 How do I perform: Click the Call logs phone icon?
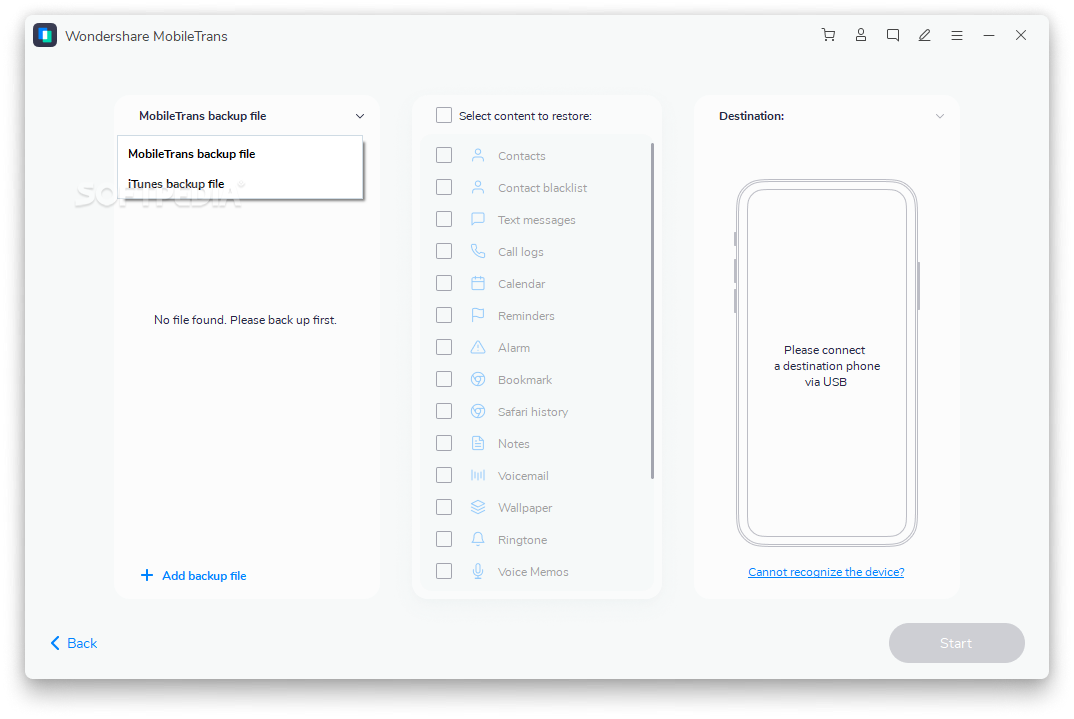(x=478, y=251)
